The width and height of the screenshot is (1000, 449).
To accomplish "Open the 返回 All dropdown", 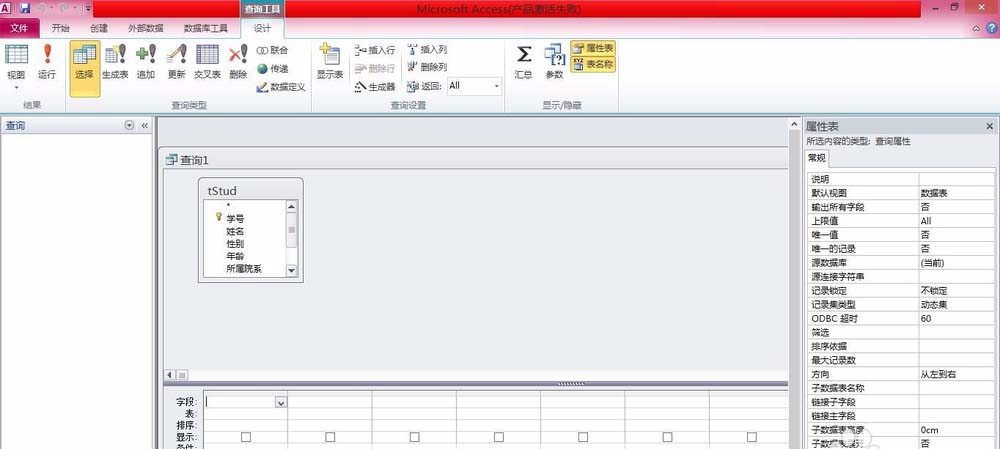I will (497, 86).
